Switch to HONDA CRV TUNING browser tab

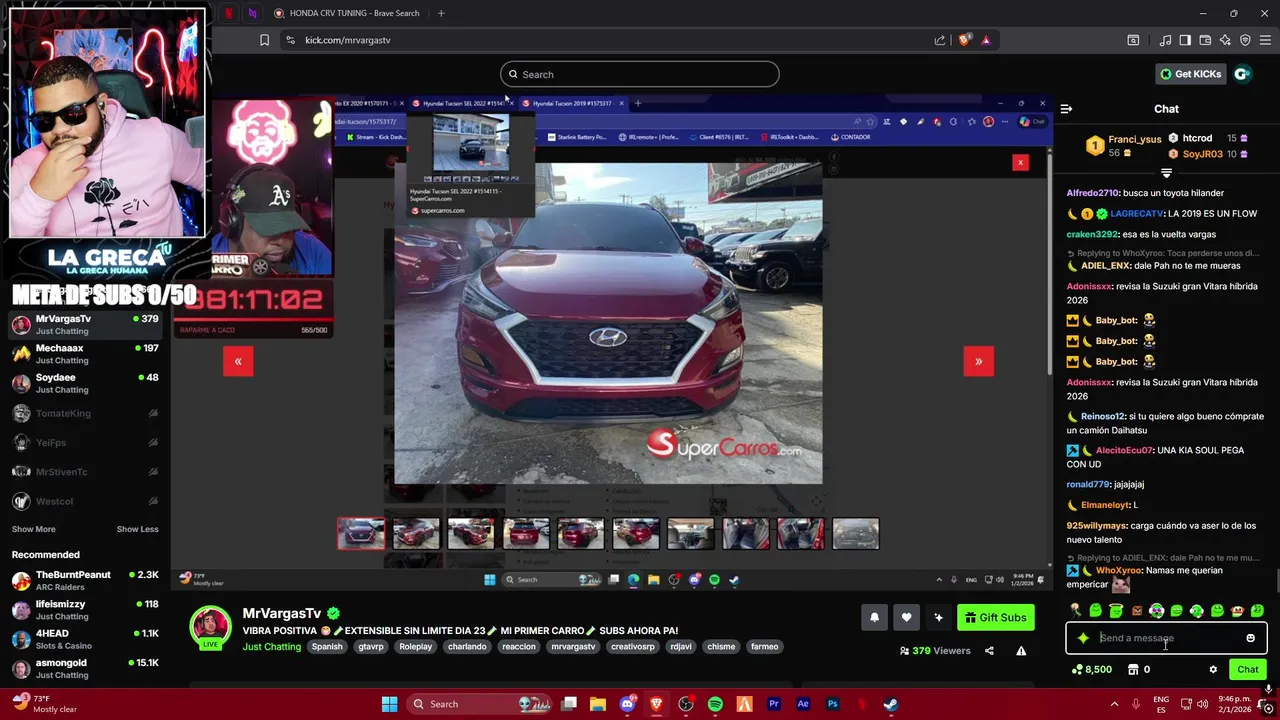pyautogui.click(x=347, y=13)
